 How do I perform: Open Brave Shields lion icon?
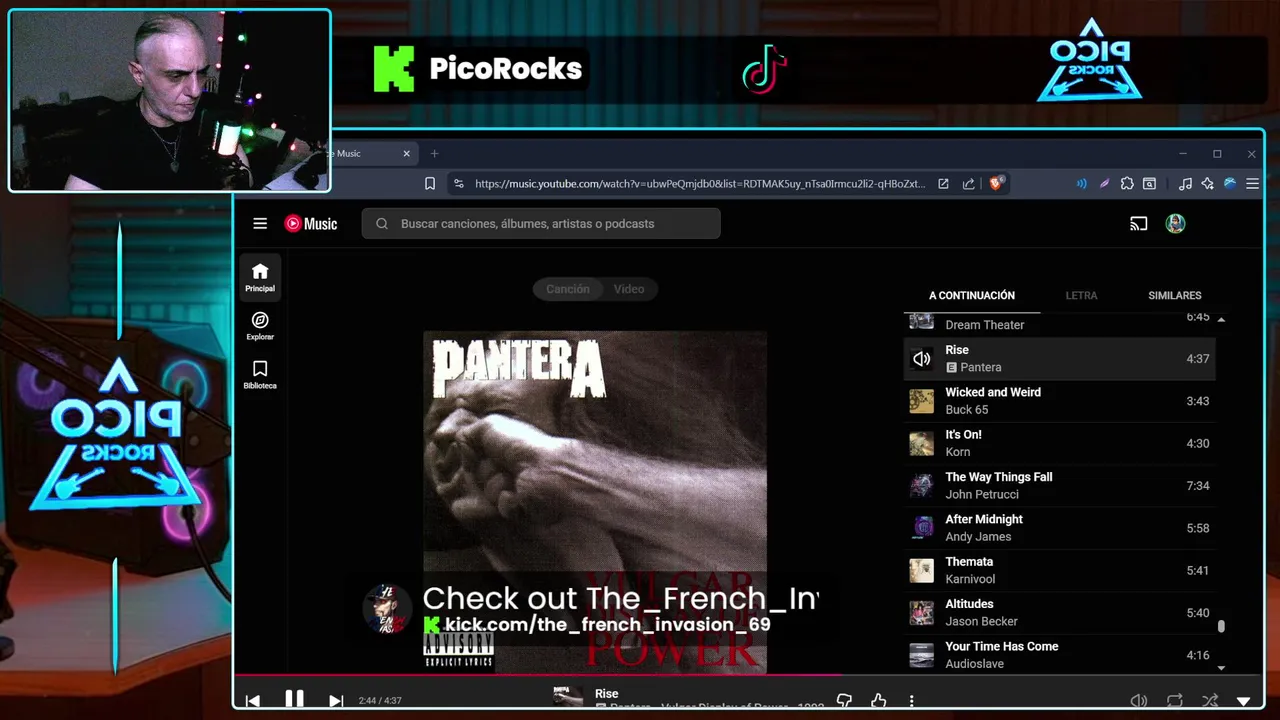coord(996,184)
